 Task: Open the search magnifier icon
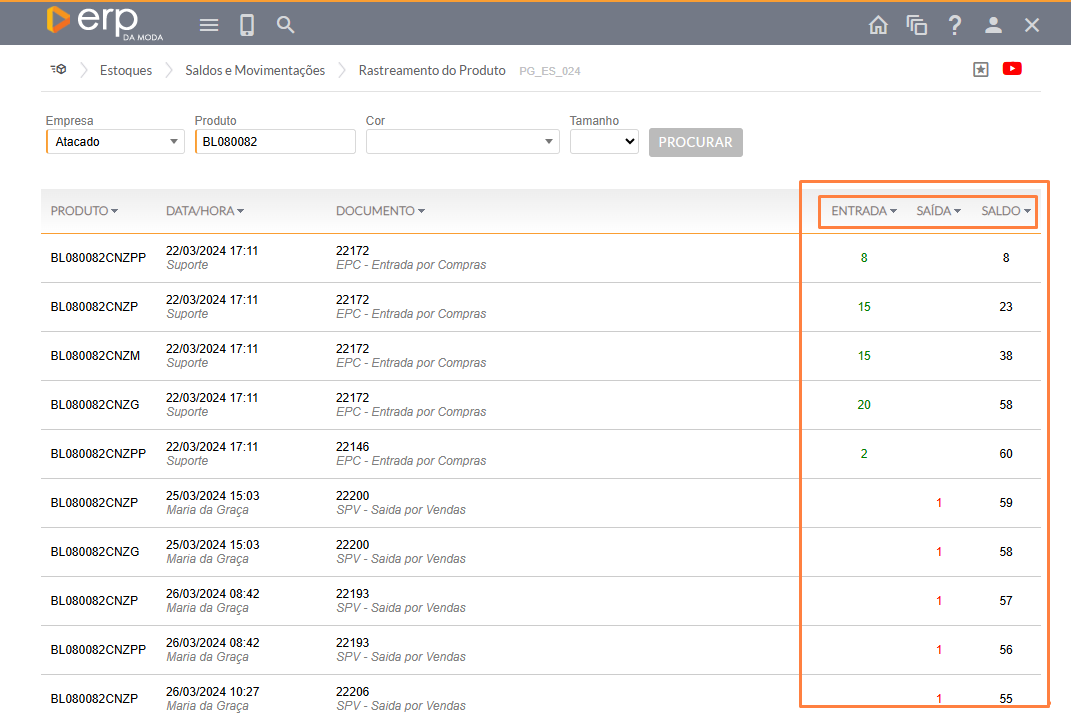click(x=286, y=25)
